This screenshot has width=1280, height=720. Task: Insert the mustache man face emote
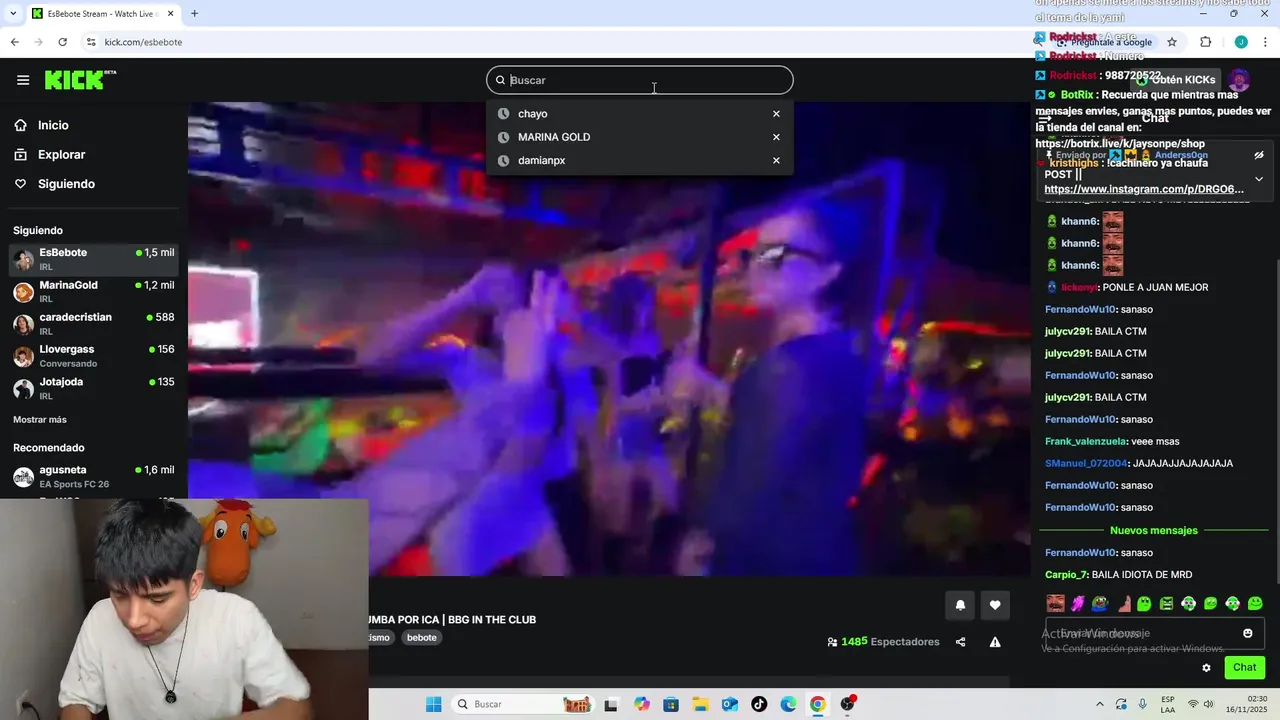tap(1055, 603)
